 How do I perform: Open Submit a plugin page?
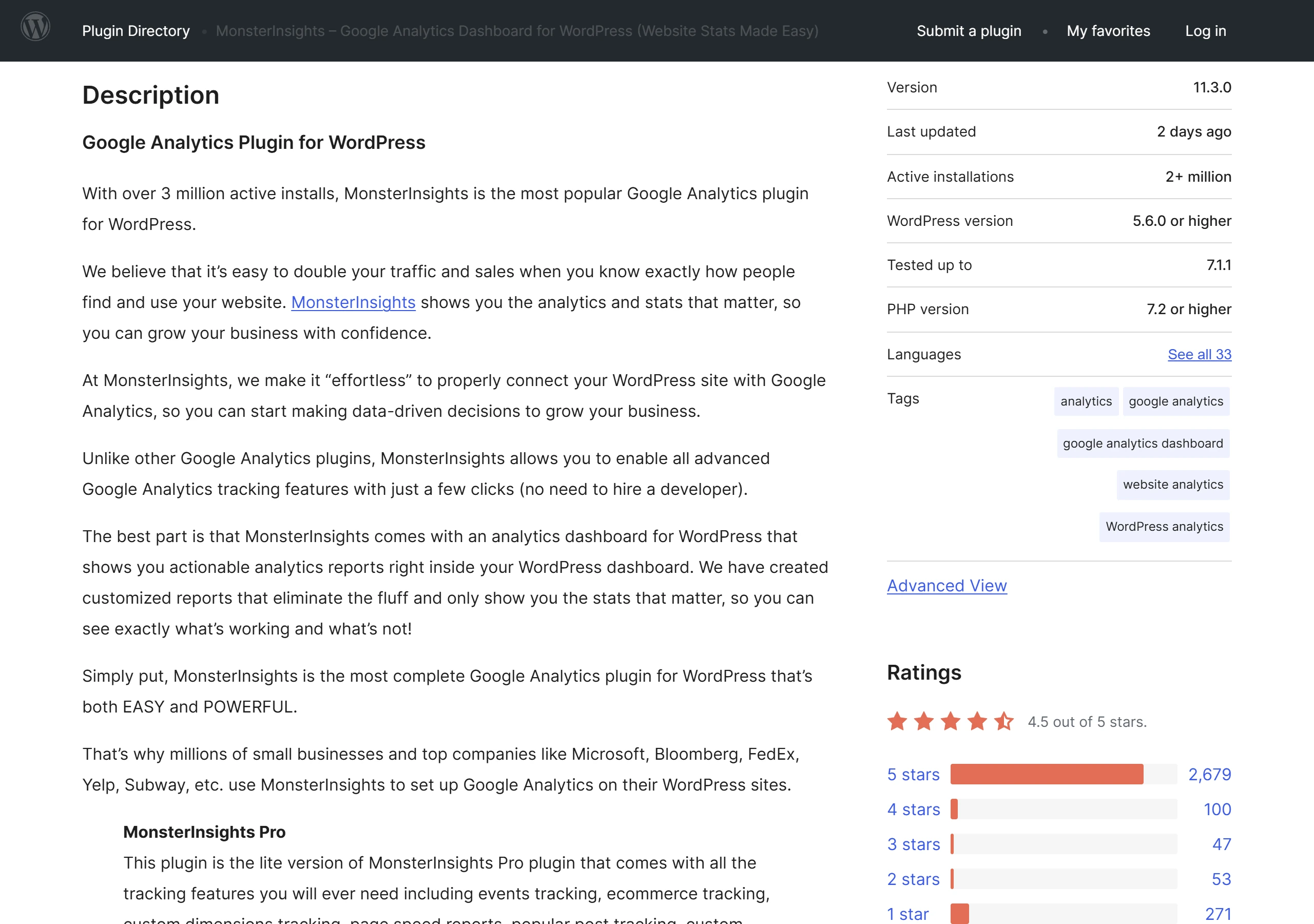[969, 31]
